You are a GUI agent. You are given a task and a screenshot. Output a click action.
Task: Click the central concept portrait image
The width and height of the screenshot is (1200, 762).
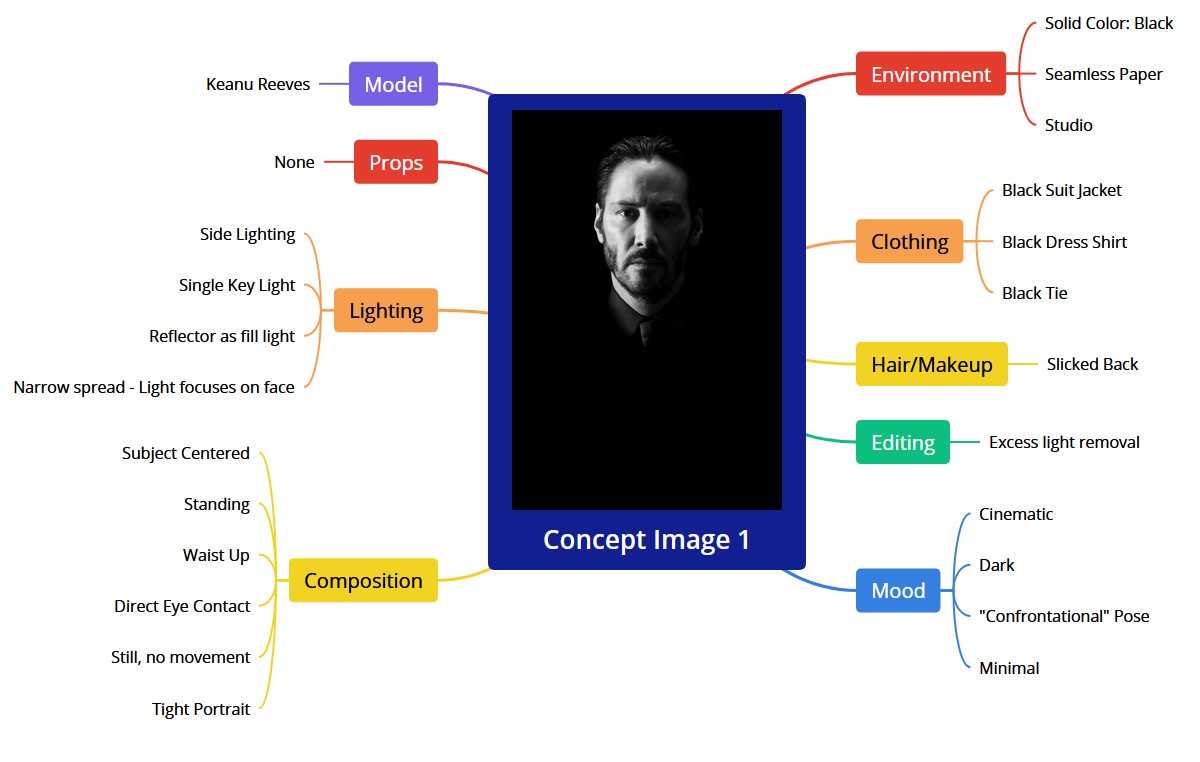pyautogui.click(x=646, y=309)
